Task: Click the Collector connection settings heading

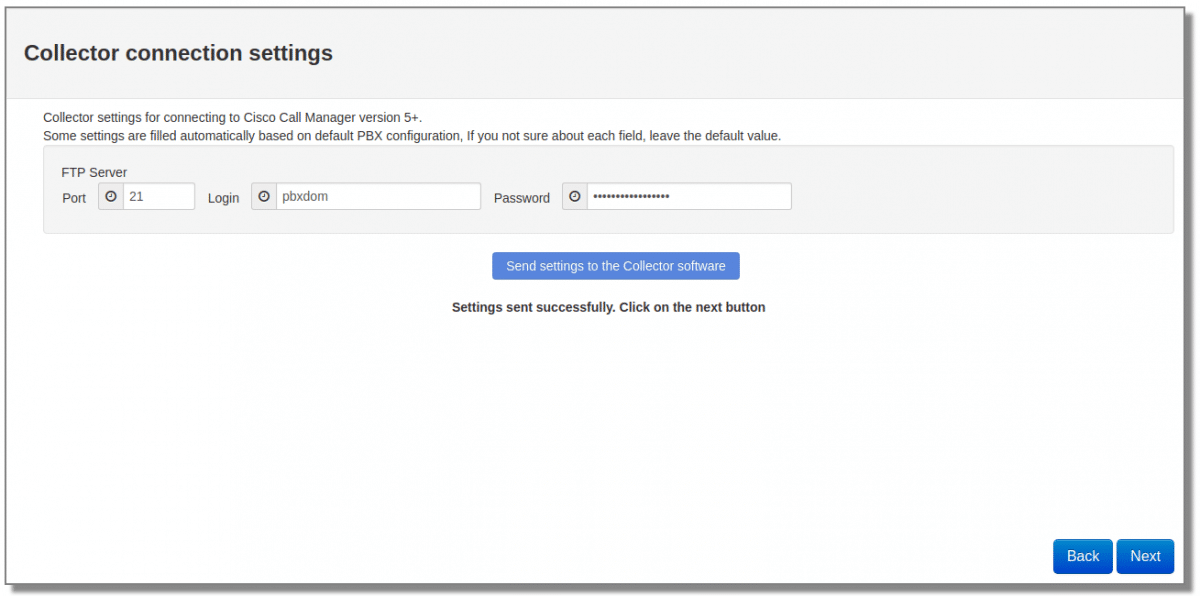Action: [x=178, y=53]
